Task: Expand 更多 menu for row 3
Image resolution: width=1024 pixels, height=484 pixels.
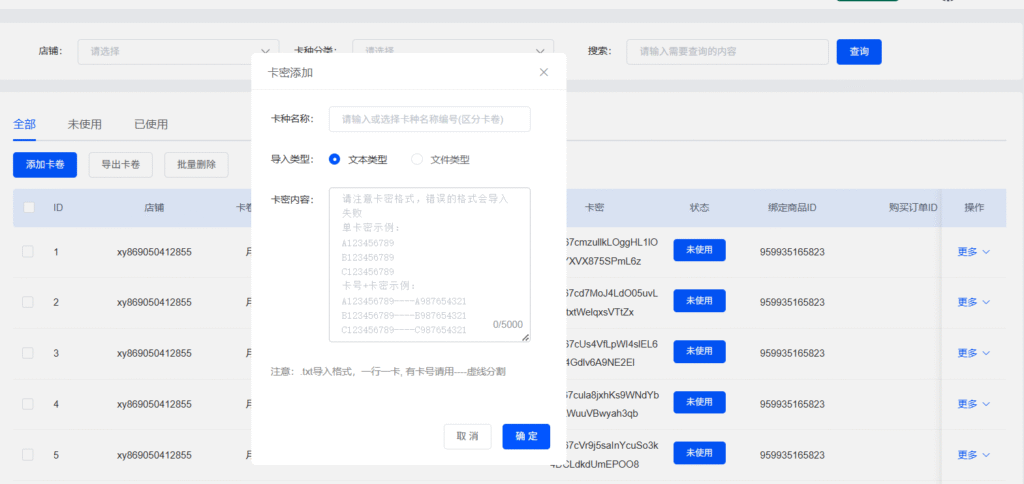Action: coord(974,353)
